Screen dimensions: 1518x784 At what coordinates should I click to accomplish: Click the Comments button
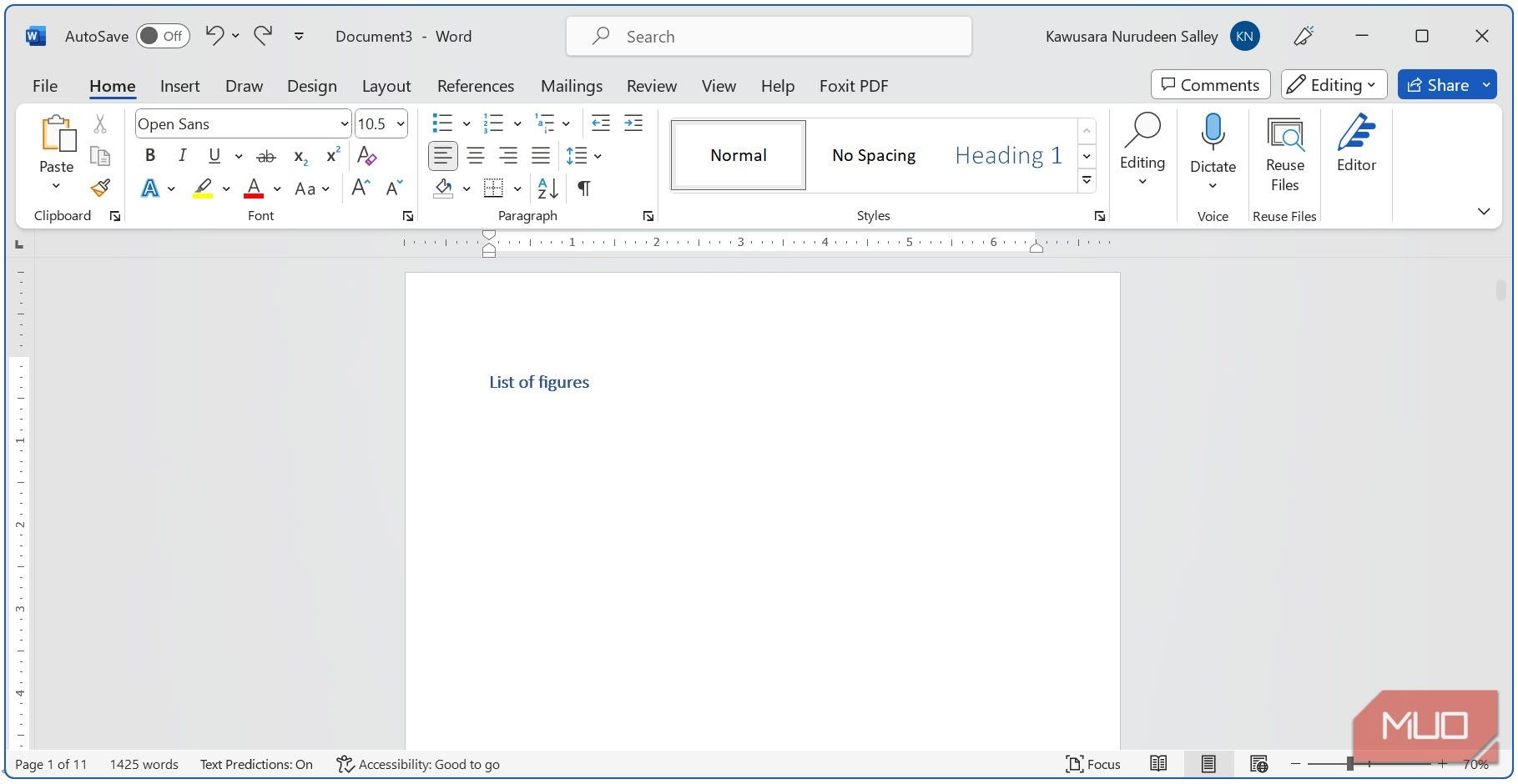tap(1210, 84)
